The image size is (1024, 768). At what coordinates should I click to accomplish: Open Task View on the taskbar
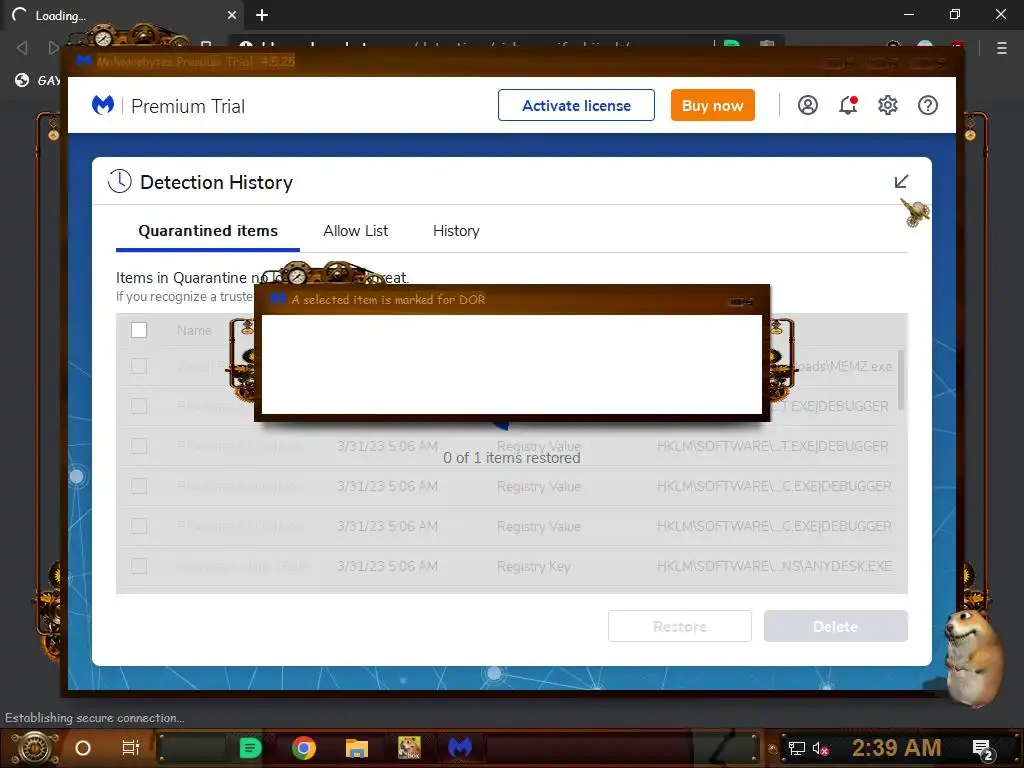(x=131, y=748)
